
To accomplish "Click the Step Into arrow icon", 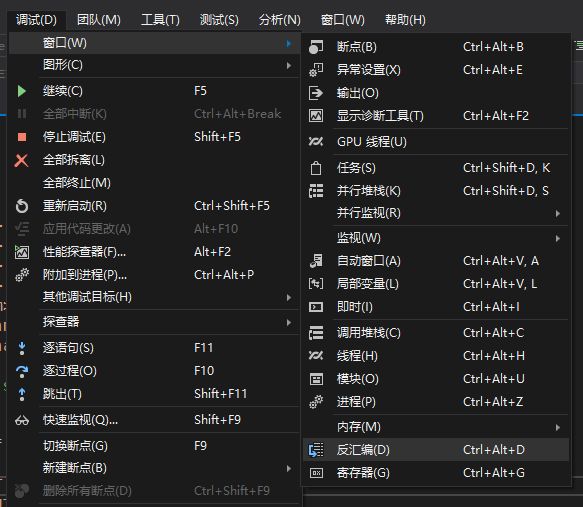I will [22, 348].
